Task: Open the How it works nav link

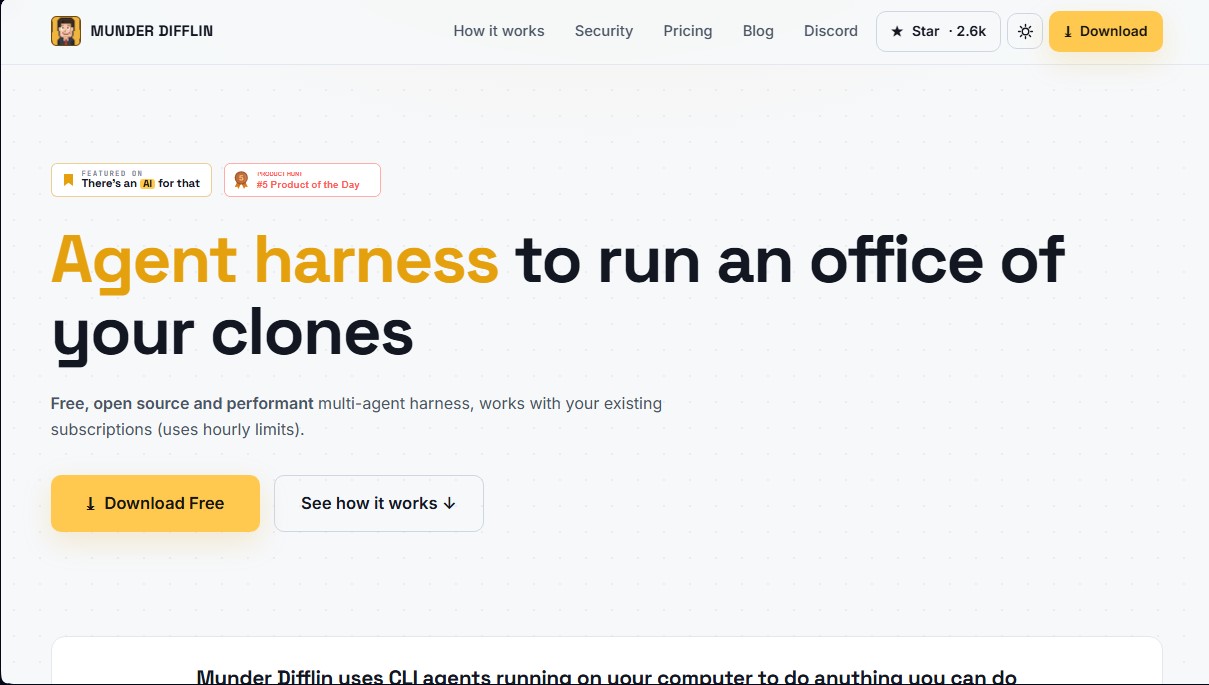Action: point(499,31)
